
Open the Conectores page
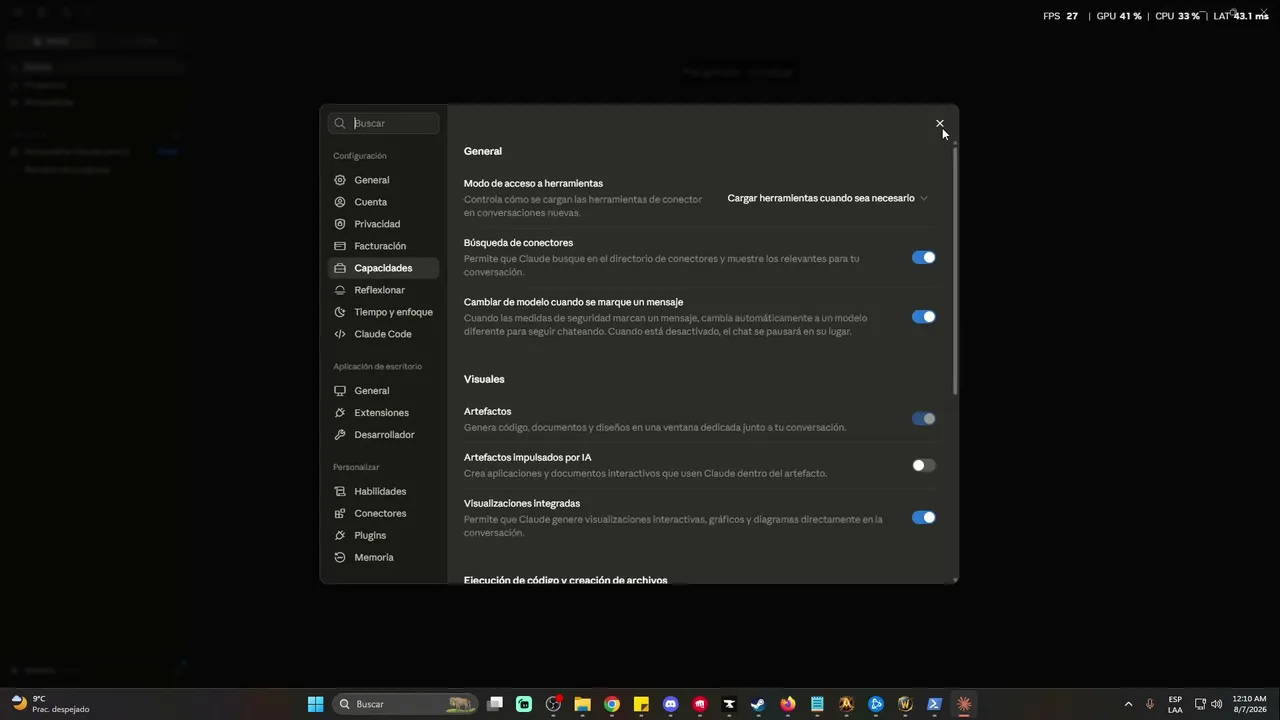383,514
